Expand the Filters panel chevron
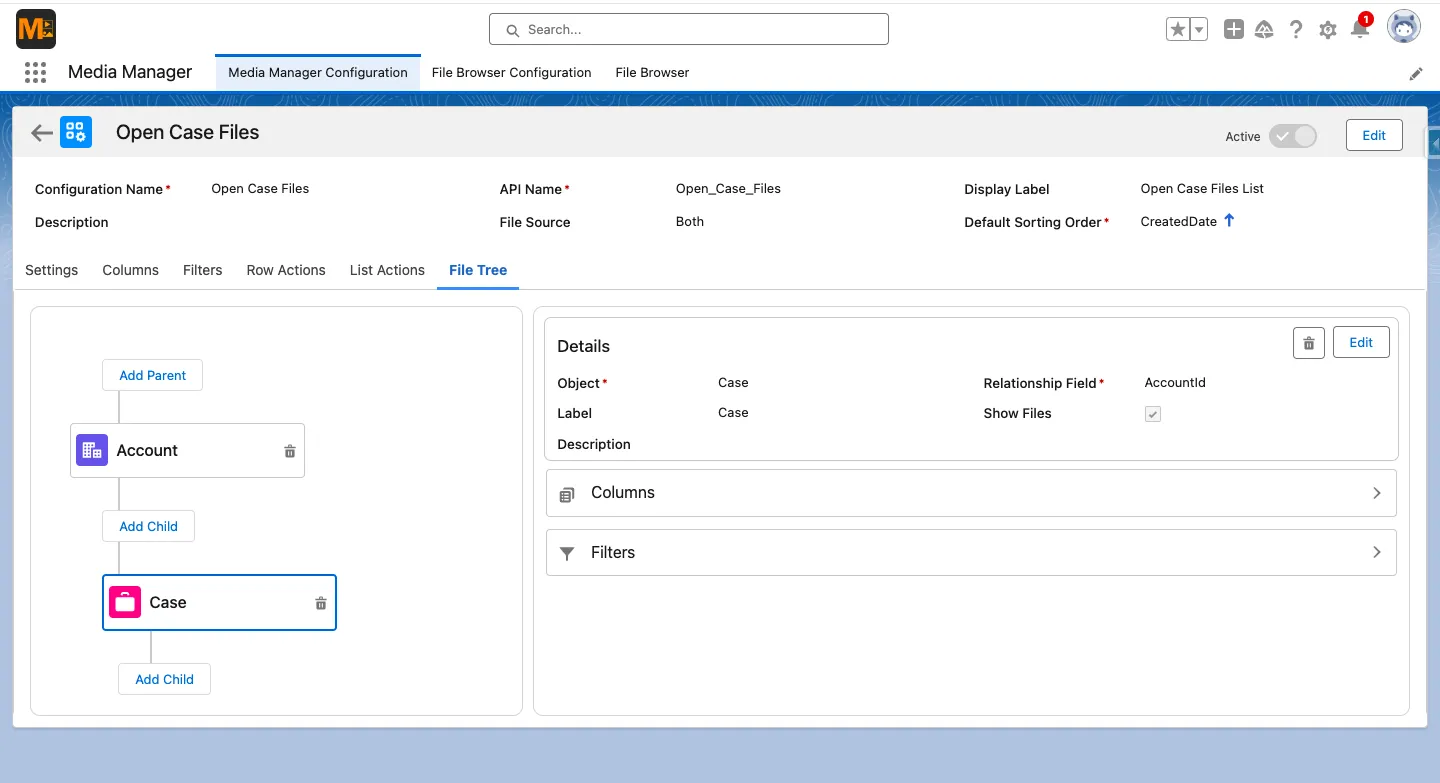This screenshot has width=1440, height=783. pos(1377,552)
